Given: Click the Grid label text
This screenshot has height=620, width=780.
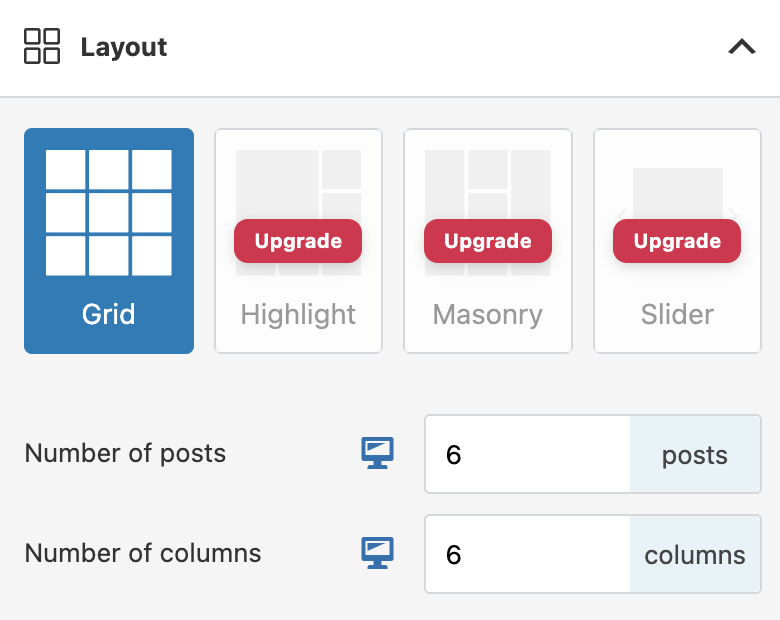Looking at the screenshot, I should tap(108, 315).
